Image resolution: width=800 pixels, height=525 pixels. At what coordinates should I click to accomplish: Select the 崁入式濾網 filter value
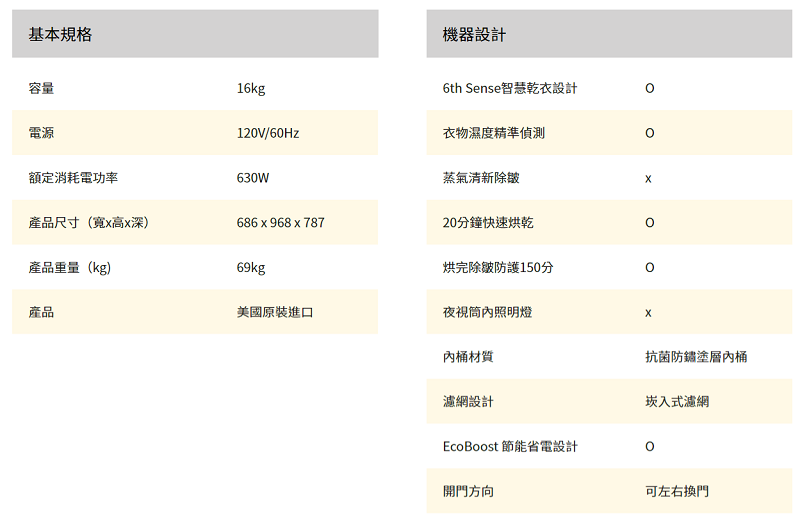click(677, 401)
